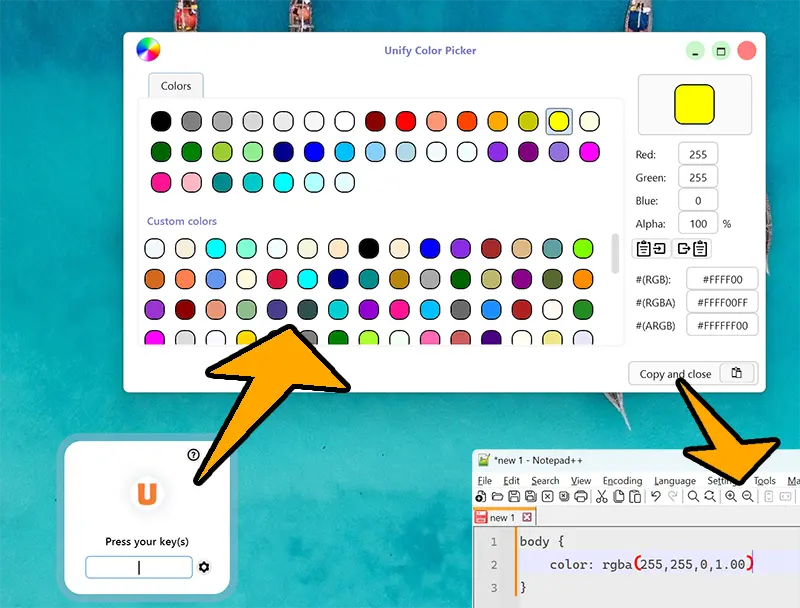Click the Synchronize vertical scrolling icon in Notepad++

tap(769, 496)
